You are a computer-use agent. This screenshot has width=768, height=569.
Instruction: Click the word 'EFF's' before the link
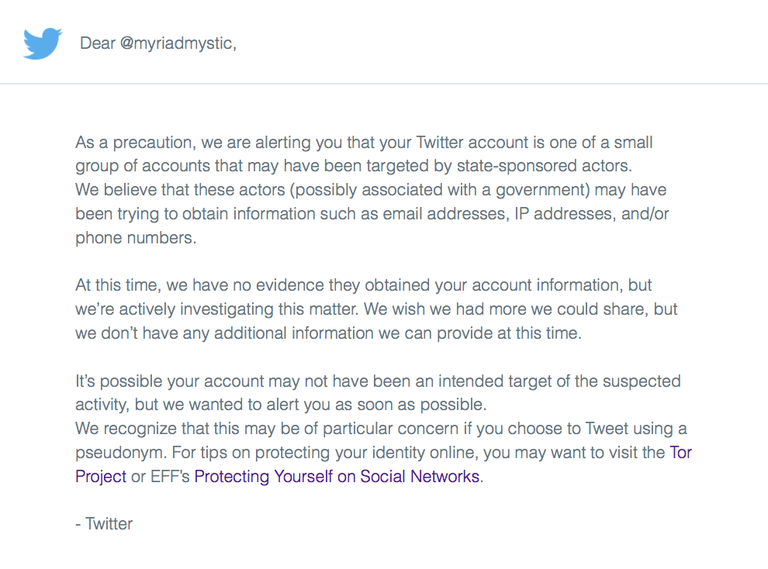[x=170, y=476]
